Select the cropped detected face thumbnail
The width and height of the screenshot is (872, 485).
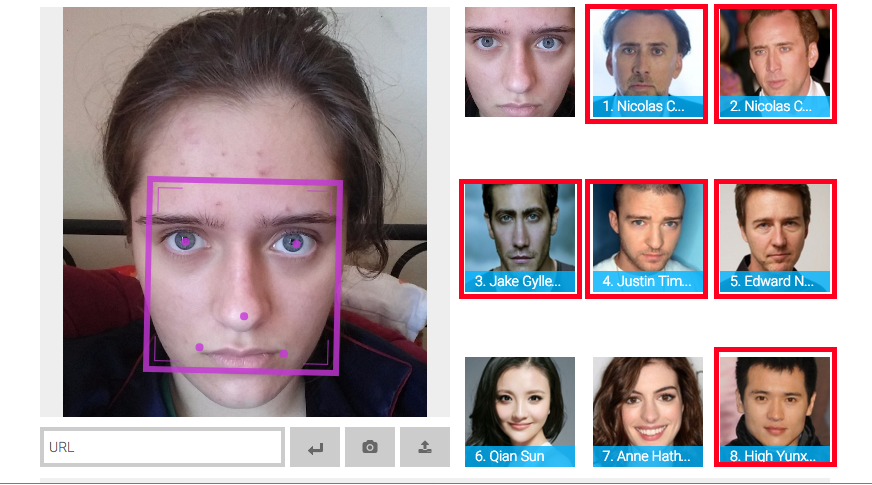point(519,62)
